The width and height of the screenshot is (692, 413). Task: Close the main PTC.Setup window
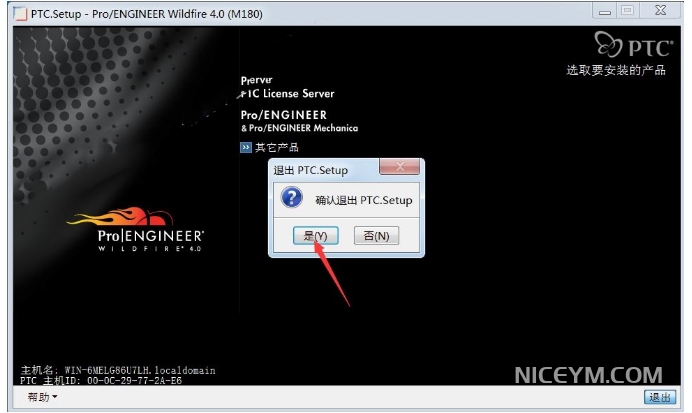(x=660, y=11)
